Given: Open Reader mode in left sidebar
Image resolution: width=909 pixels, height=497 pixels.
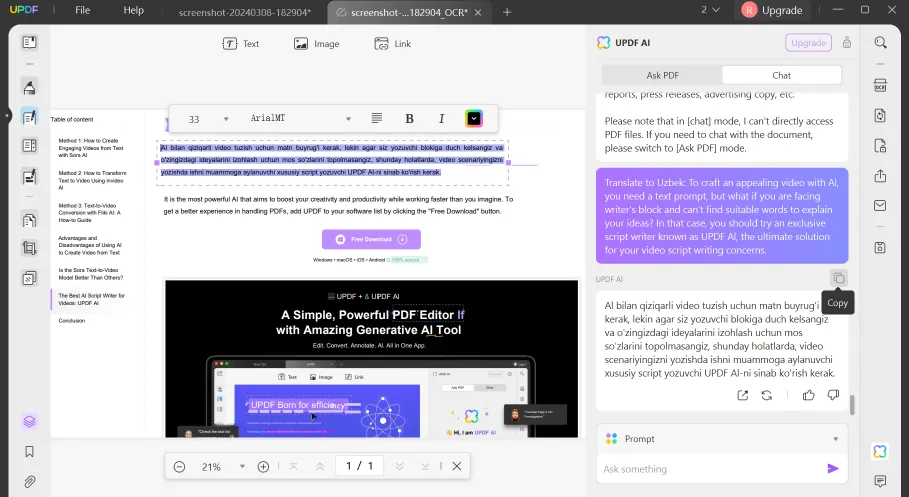Looking at the screenshot, I should click(x=29, y=42).
